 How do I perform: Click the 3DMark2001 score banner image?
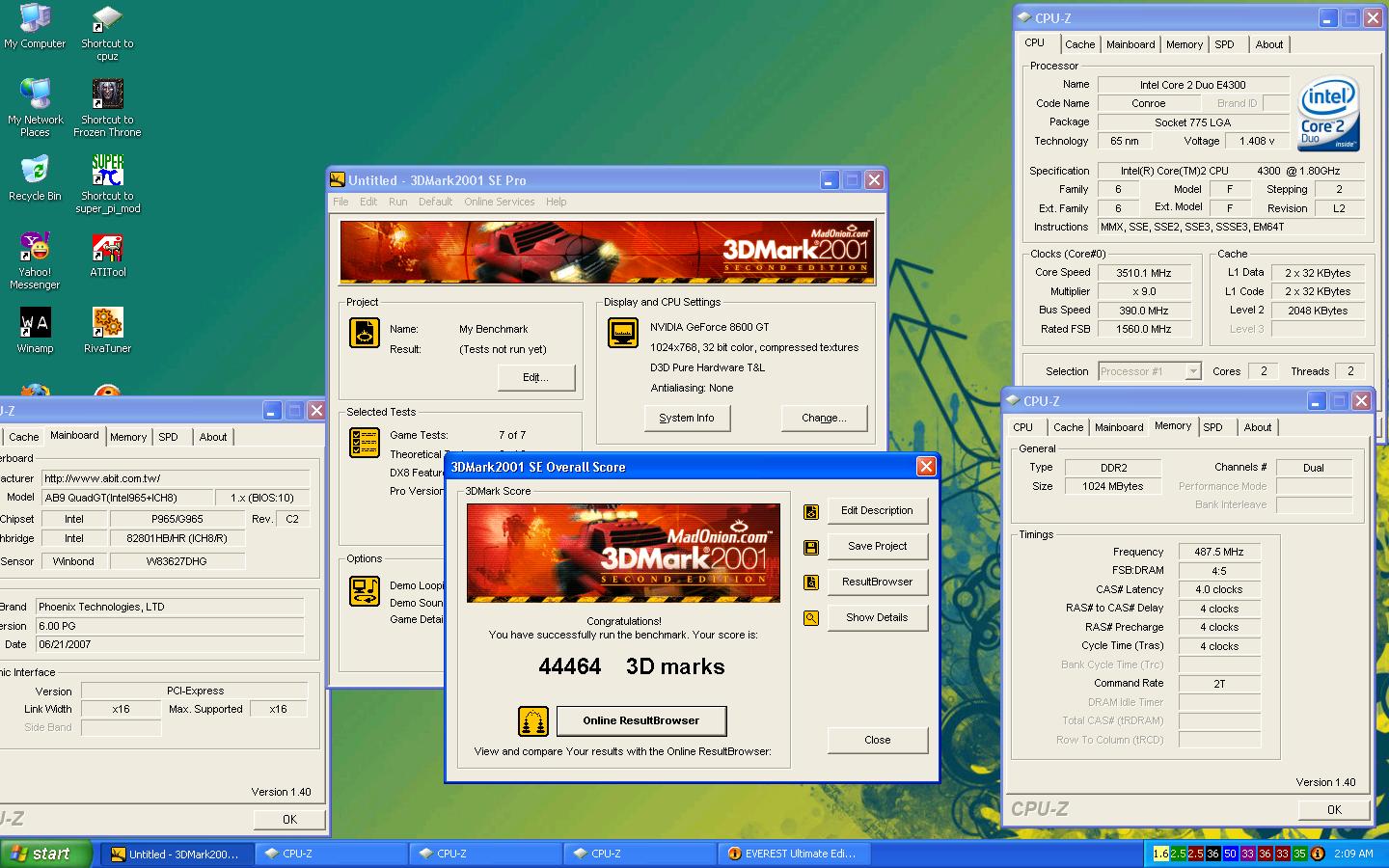[623, 554]
